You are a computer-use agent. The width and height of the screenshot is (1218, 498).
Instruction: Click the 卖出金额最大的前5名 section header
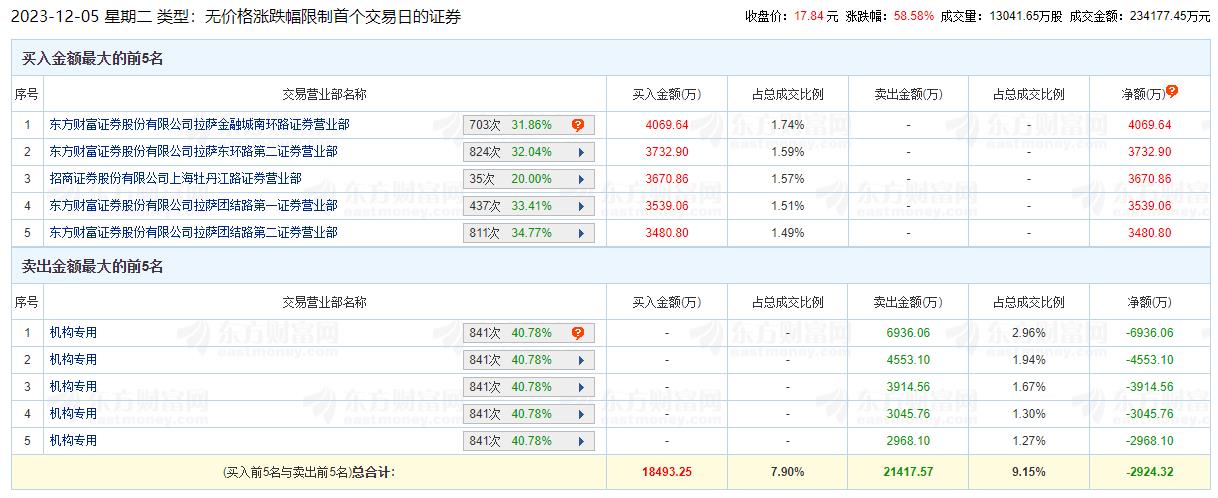tap(92, 267)
